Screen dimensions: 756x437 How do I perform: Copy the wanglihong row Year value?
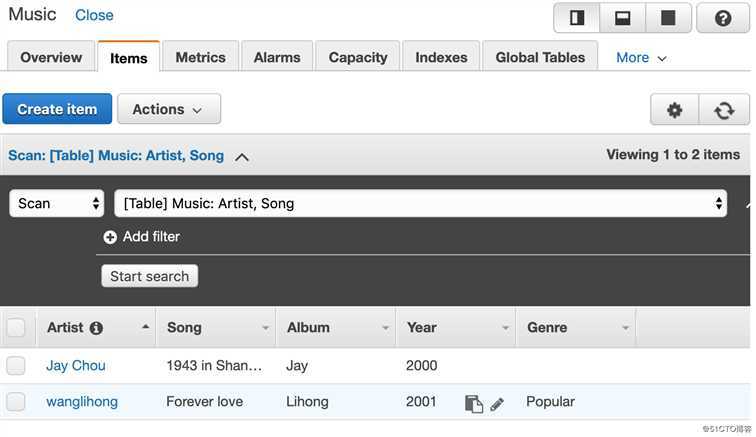coord(473,404)
